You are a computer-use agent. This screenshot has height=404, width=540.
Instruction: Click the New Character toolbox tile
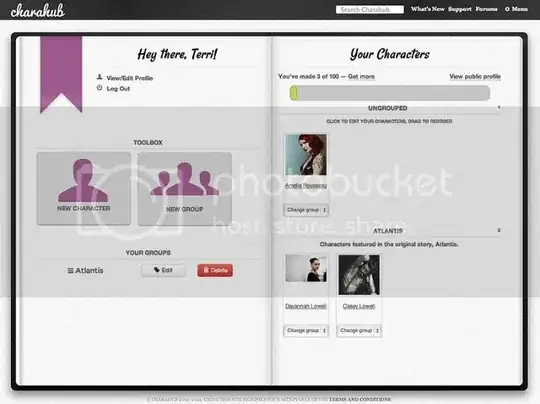[84, 189]
